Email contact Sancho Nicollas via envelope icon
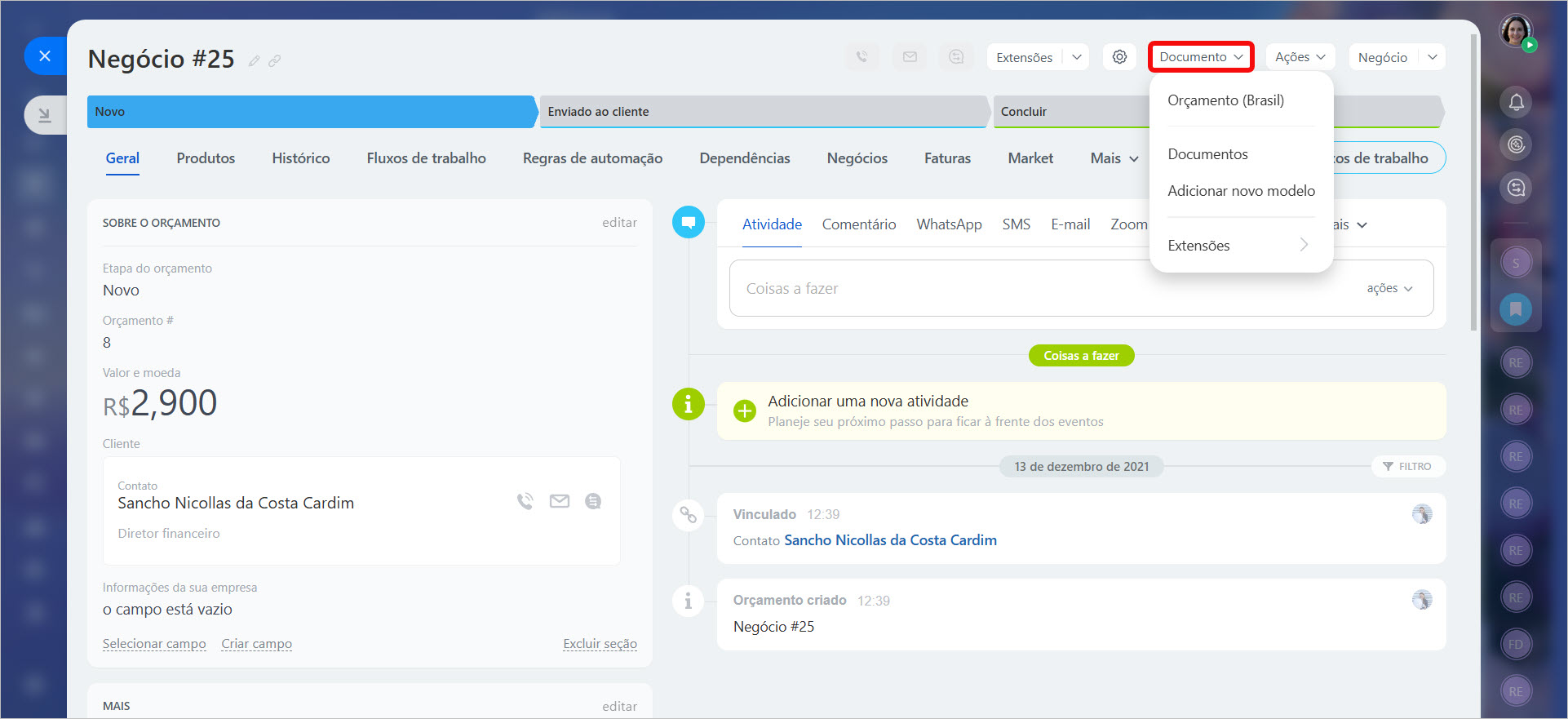 (560, 501)
